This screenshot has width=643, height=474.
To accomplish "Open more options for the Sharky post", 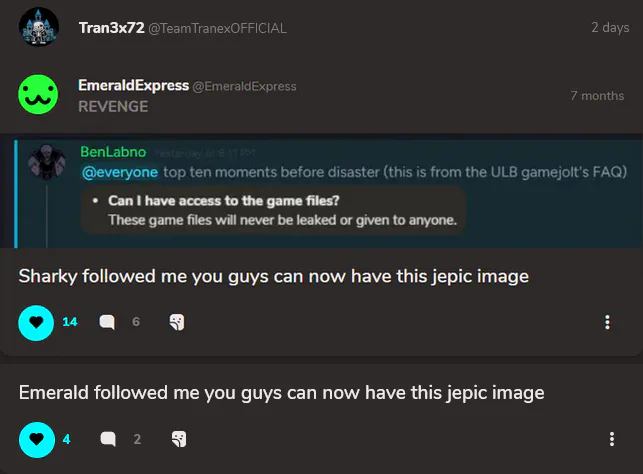I will [607, 322].
